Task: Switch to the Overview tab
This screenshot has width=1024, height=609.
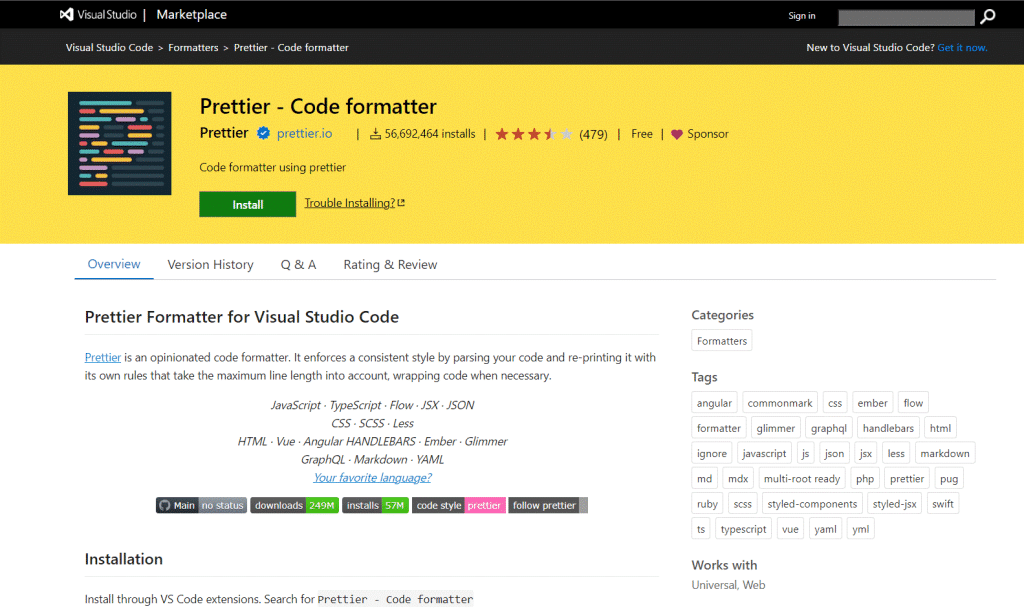Action: tap(114, 264)
